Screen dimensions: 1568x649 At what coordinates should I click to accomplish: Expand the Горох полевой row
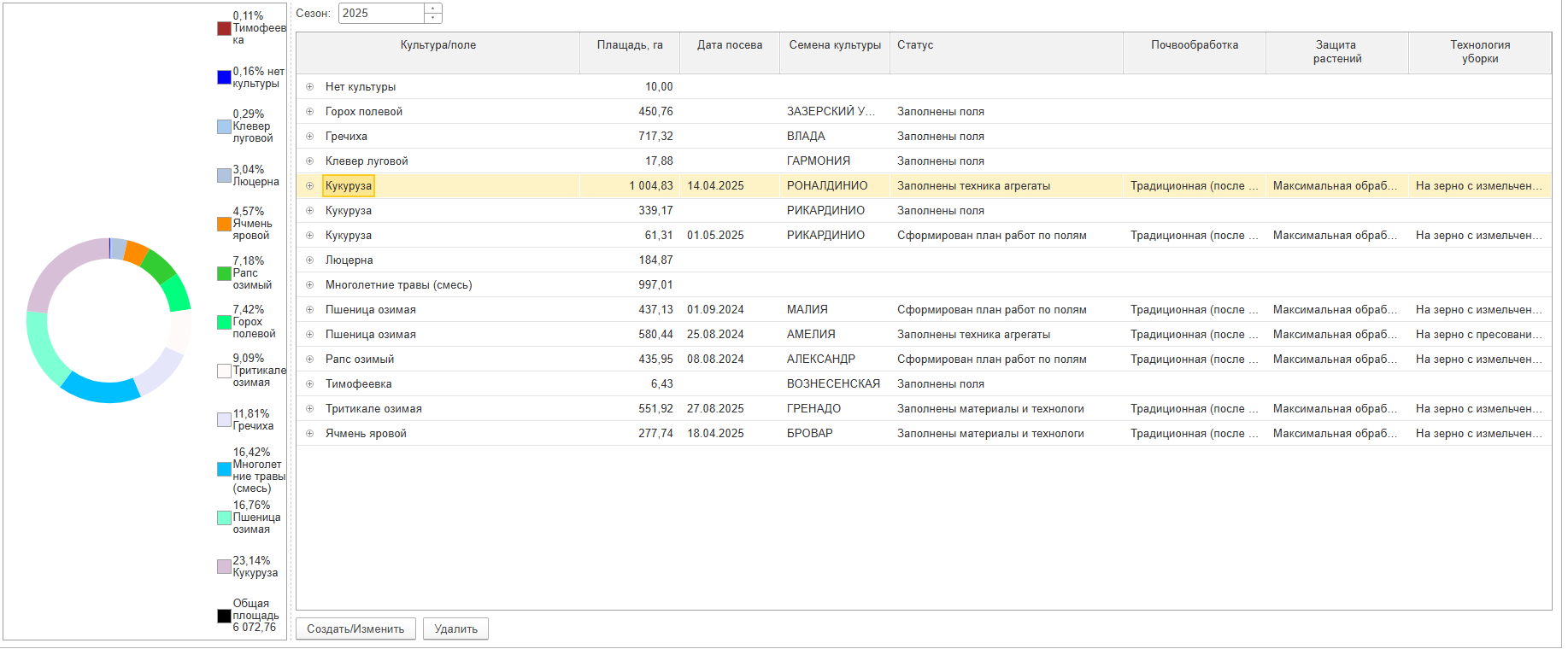click(x=310, y=112)
